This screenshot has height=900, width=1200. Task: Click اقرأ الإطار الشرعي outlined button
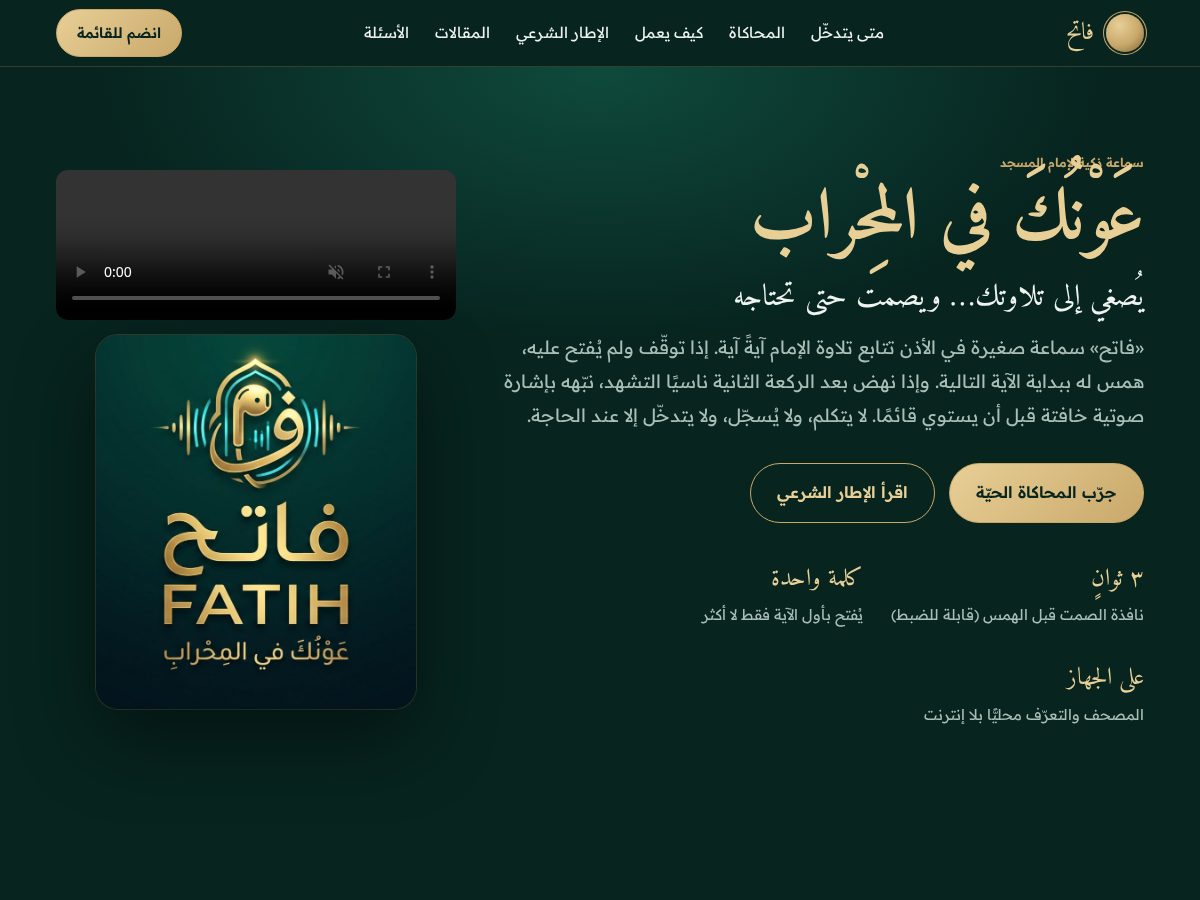click(x=842, y=493)
